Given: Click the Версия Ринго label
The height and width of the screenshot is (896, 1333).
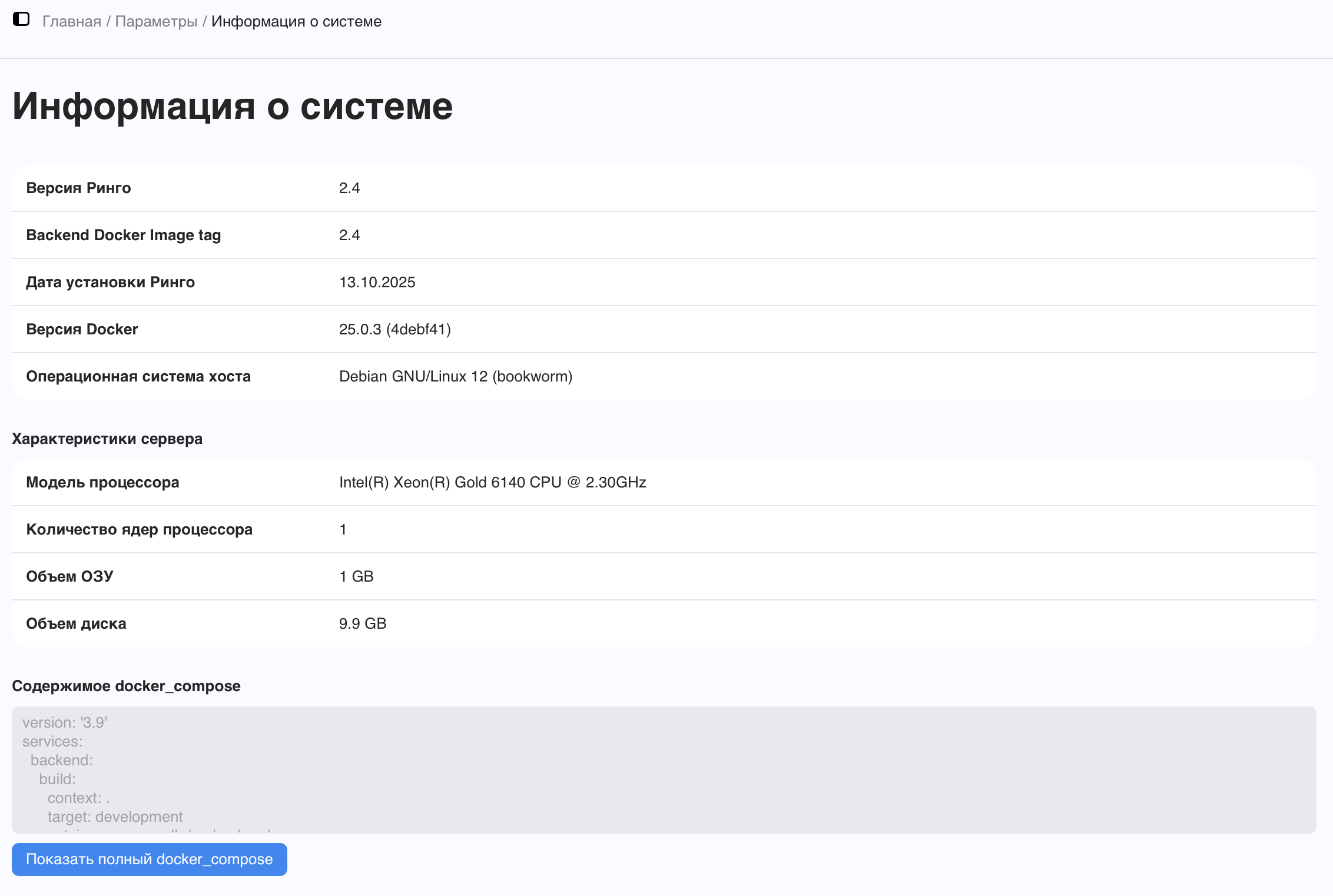Looking at the screenshot, I should point(78,188).
